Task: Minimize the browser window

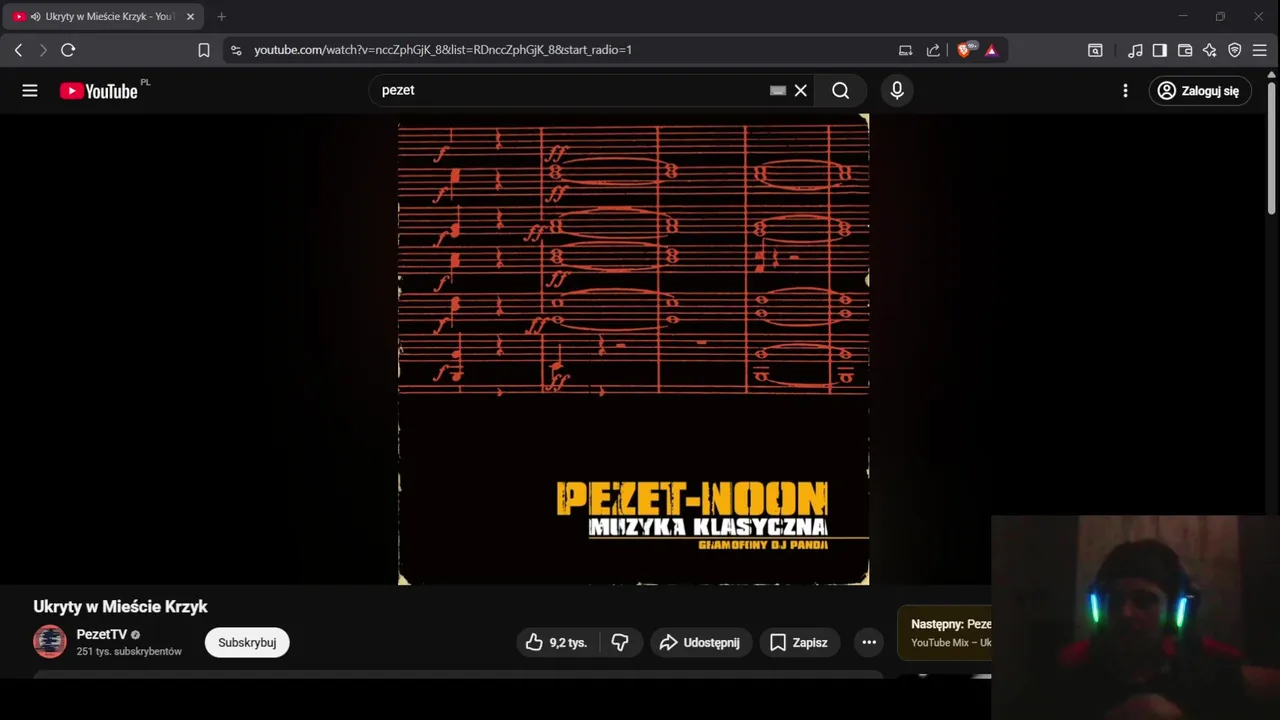Action: [1183, 17]
